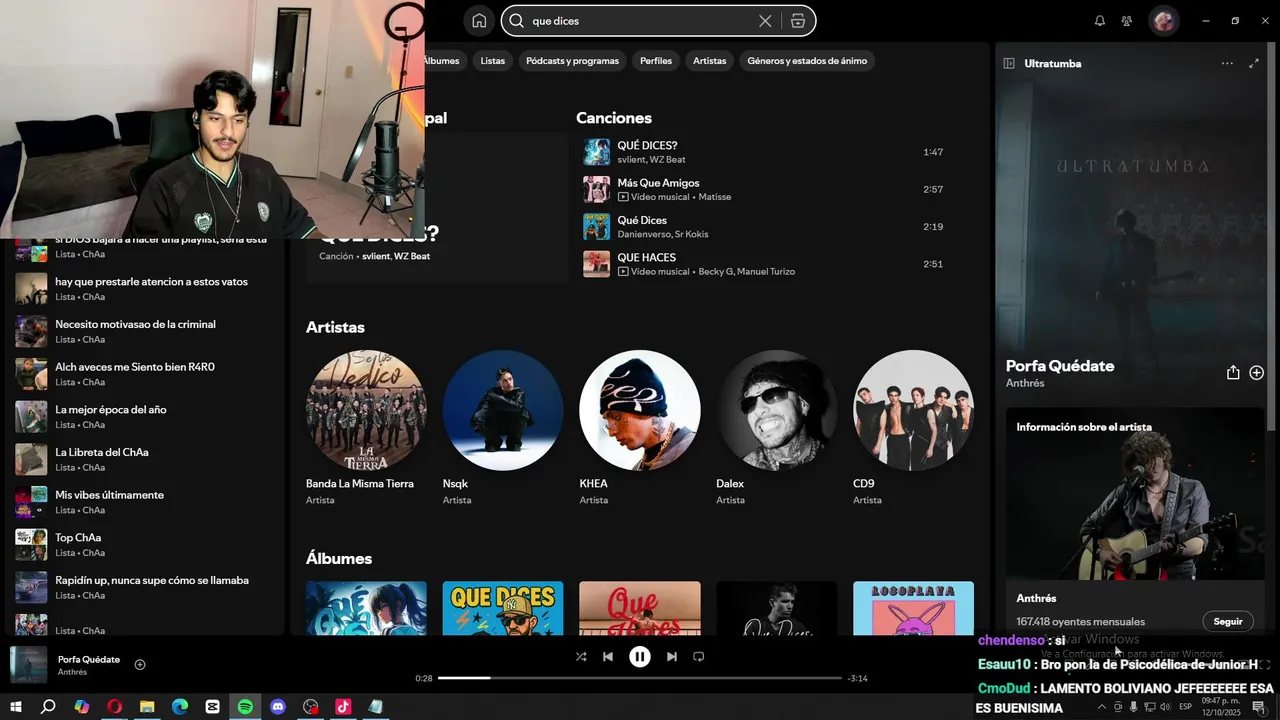Screen dimensions: 1280x720
Task: Go to the Spotify Home icon
Action: coord(479,21)
